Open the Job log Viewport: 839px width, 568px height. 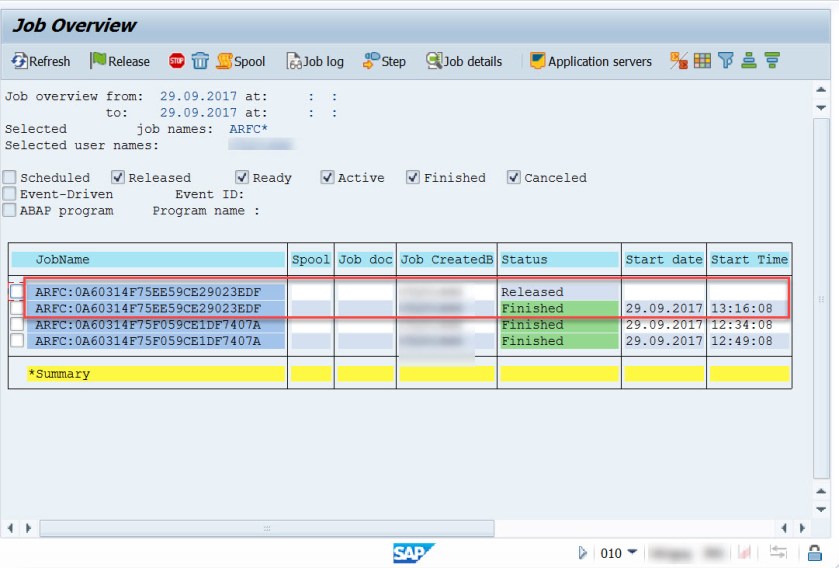click(x=315, y=62)
